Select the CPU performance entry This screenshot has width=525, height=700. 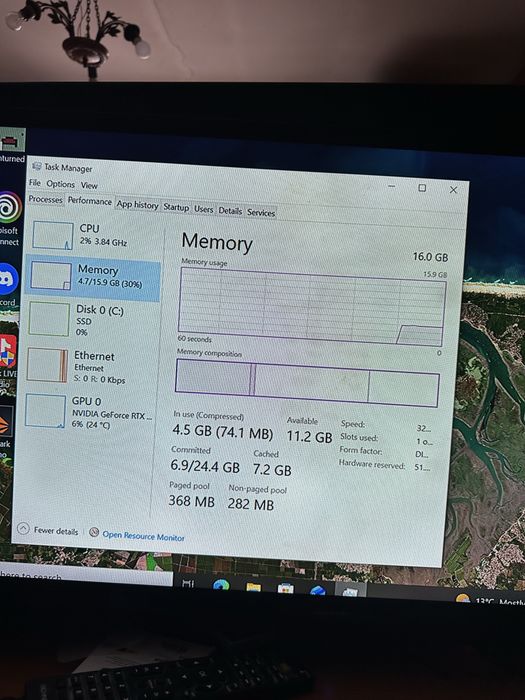pyautogui.click(x=96, y=236)
